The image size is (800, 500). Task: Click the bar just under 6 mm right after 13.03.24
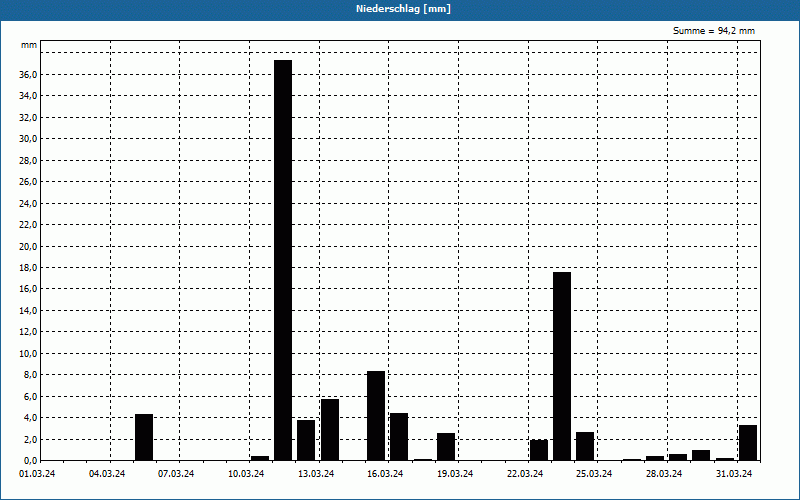pyautogui.click(x=330, y=430)
